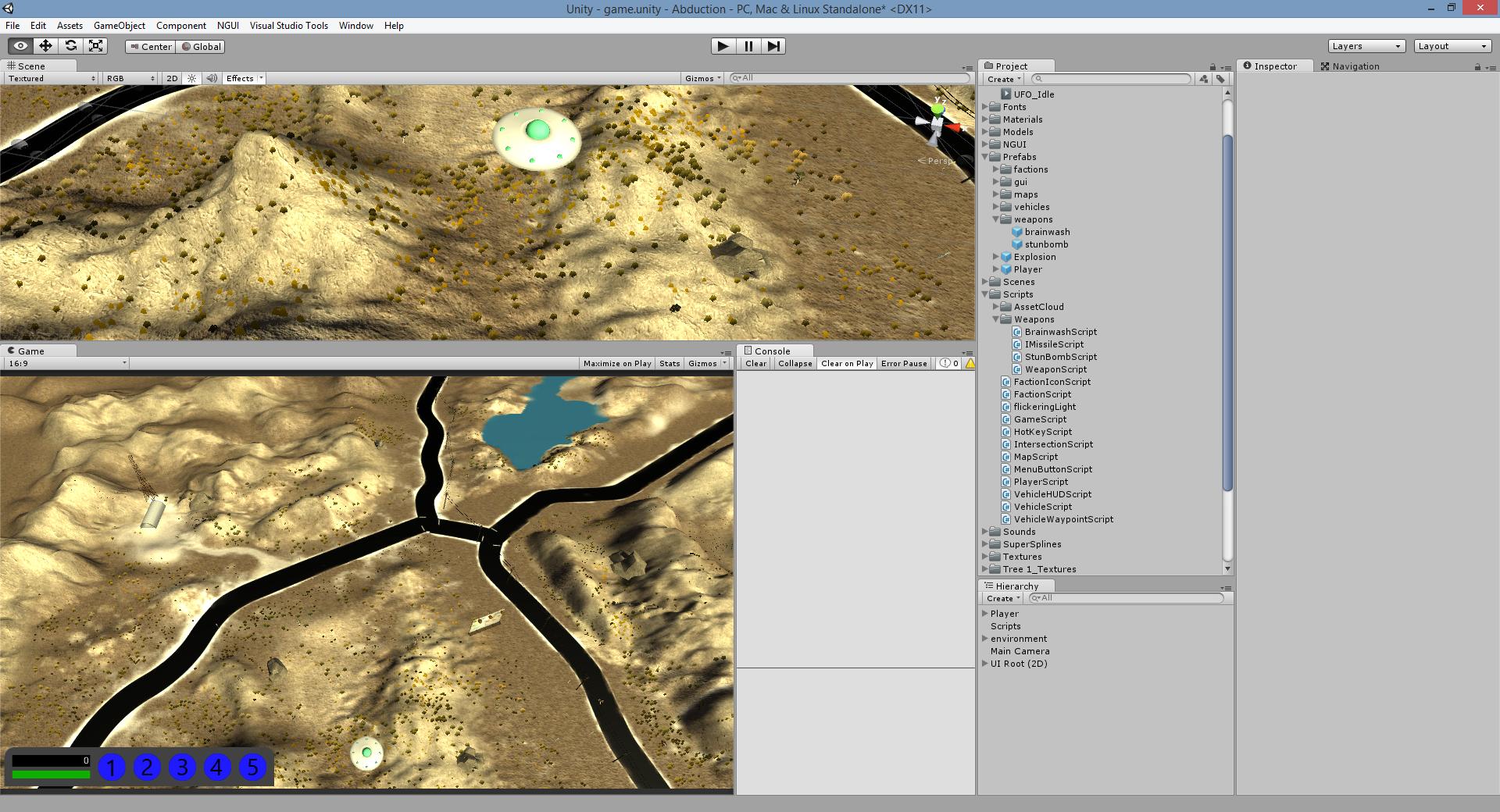1500x812 pixels.
Task: Click the Pause button
Action: pos(748,46)
